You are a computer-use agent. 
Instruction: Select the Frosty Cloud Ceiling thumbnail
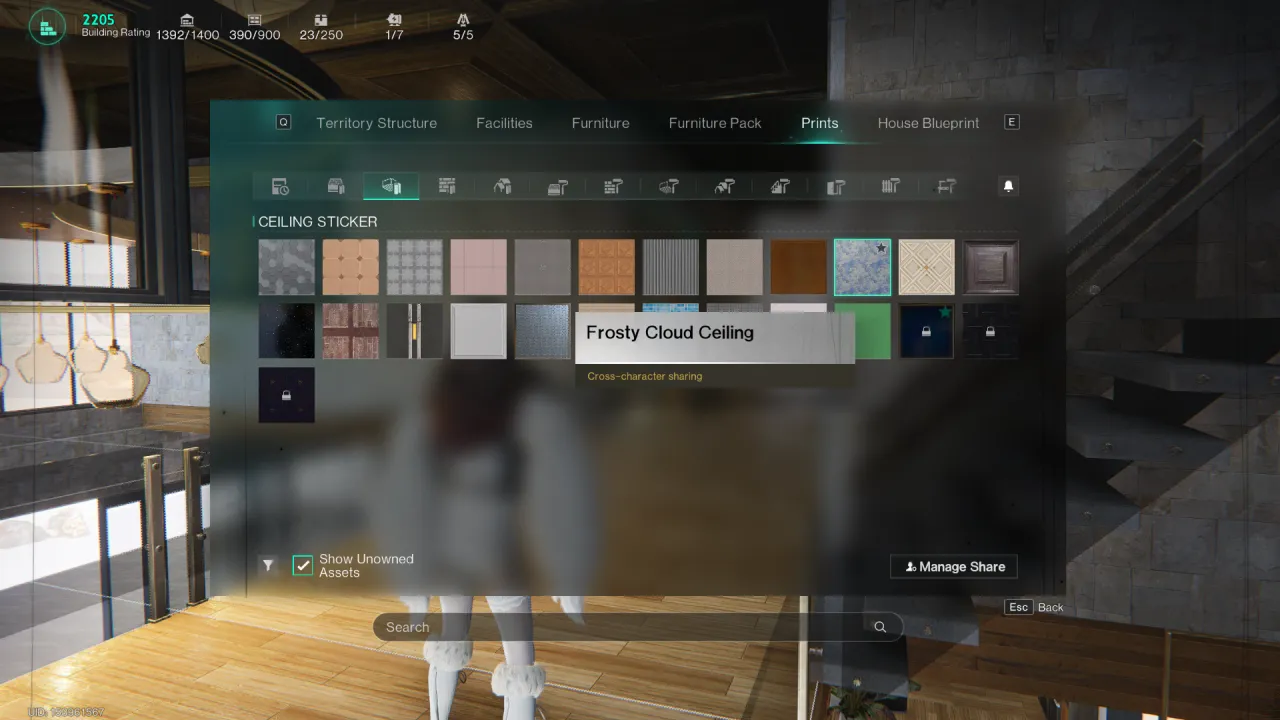[x=863, y=267]
